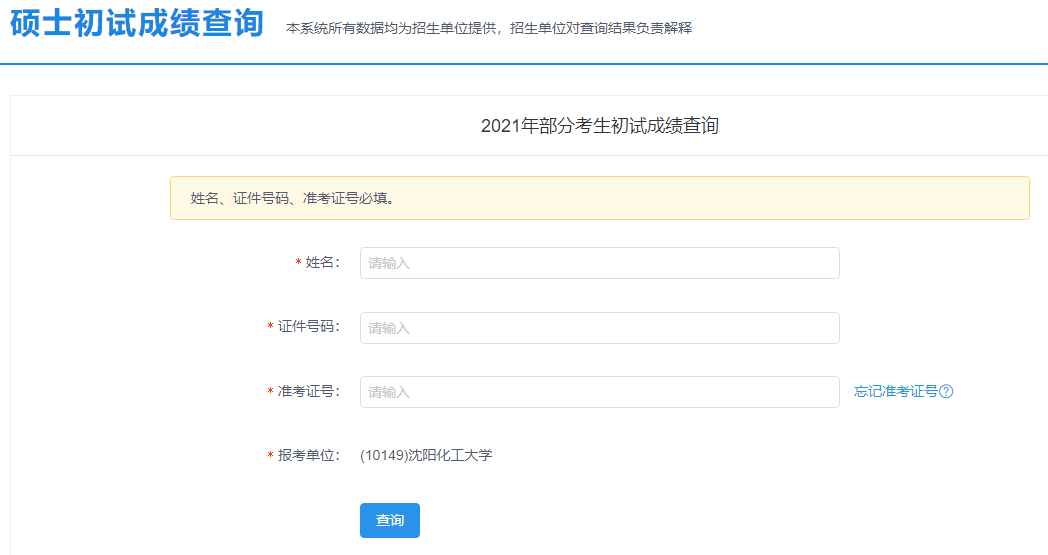Click the data disclaimer text beside the title

[489, 28]
